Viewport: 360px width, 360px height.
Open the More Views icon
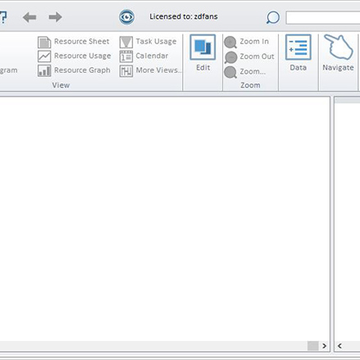pyautogui.click(x=126, y=71)
